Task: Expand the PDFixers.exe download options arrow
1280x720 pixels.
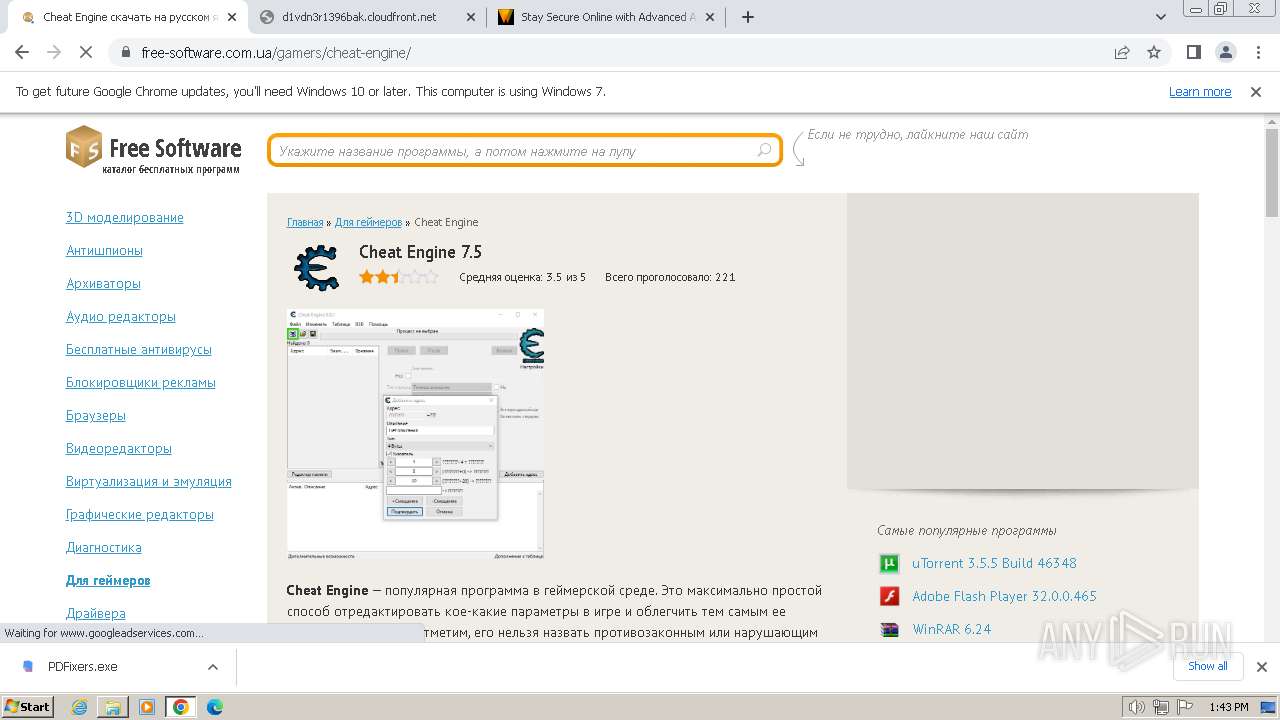Action: coord(212,666)
